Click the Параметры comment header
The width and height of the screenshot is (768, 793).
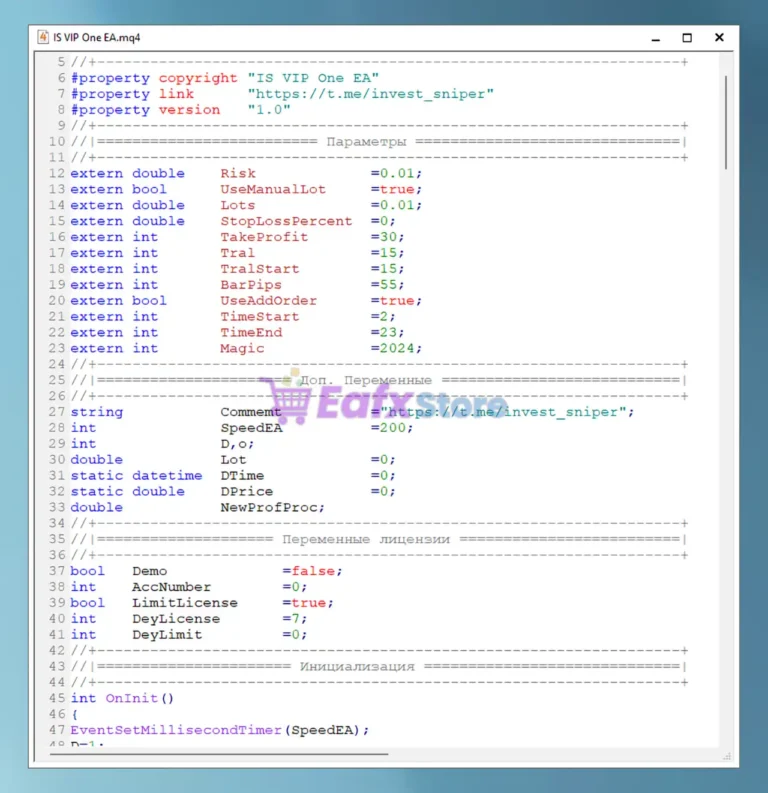[366, 142]
